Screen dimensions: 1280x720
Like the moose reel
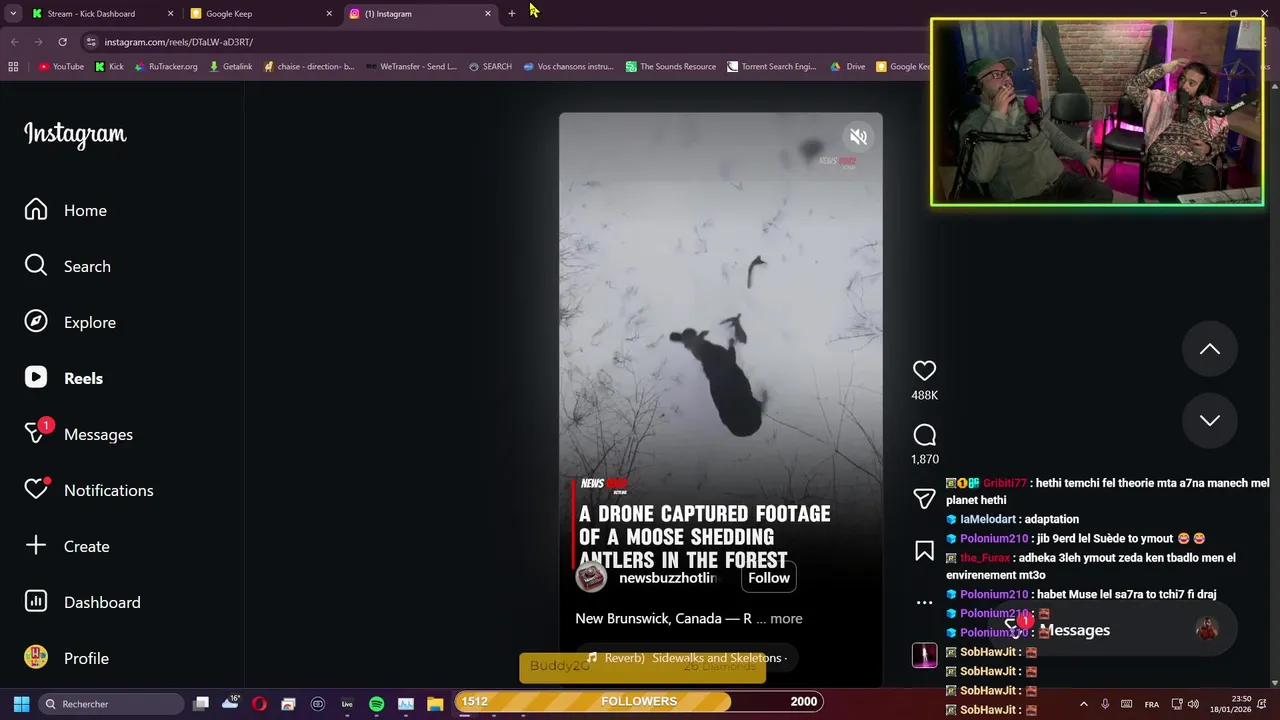coord(924,371)
